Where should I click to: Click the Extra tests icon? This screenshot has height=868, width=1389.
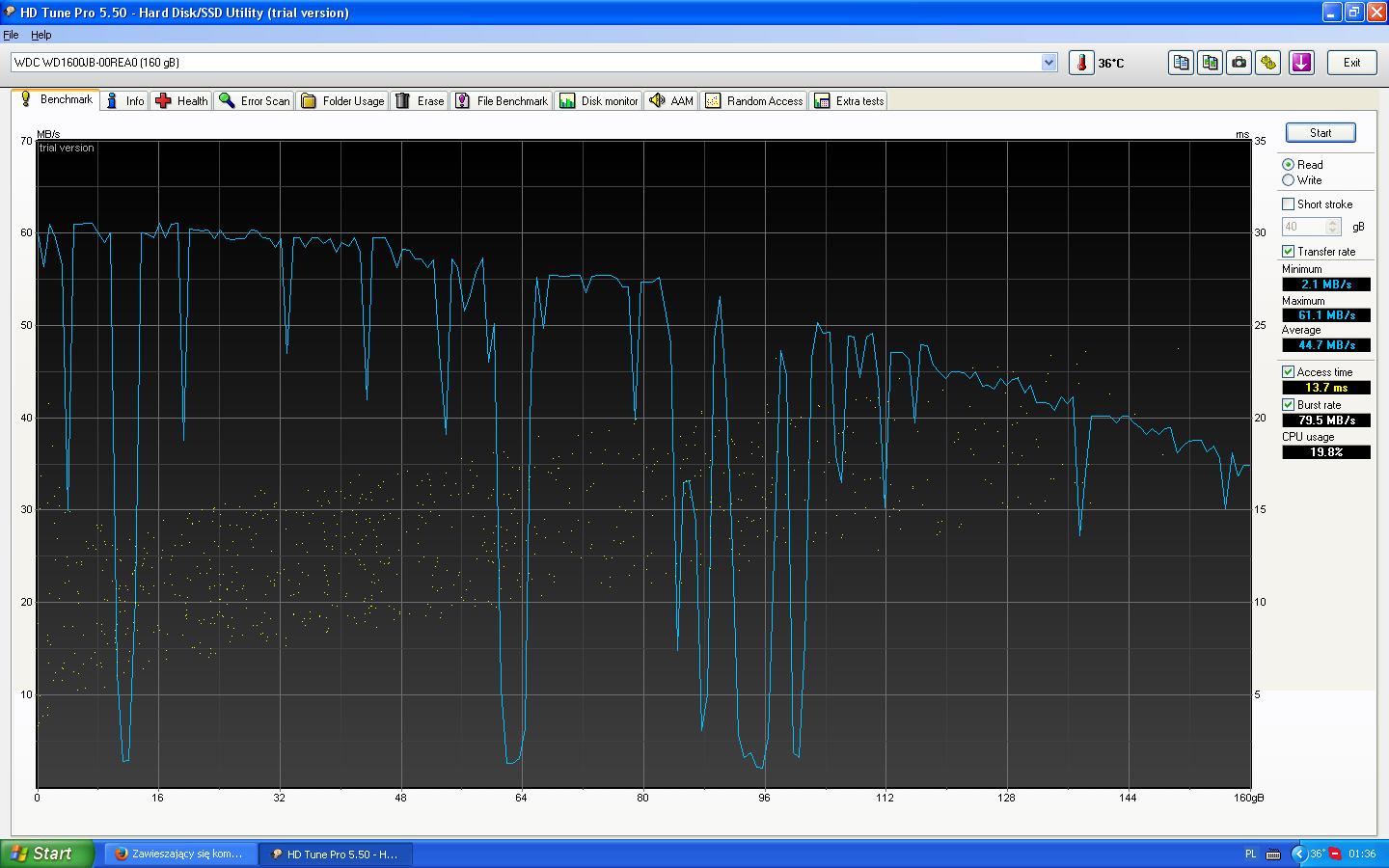pyautogui.click(x=822, y=100)
